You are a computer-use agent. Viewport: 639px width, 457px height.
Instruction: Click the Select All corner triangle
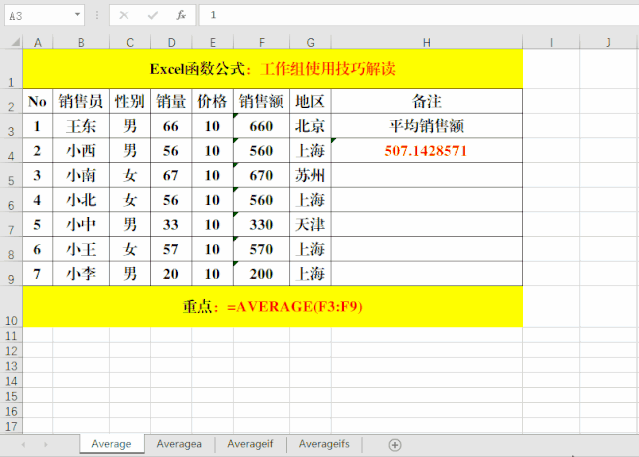[x=11, y=42]
